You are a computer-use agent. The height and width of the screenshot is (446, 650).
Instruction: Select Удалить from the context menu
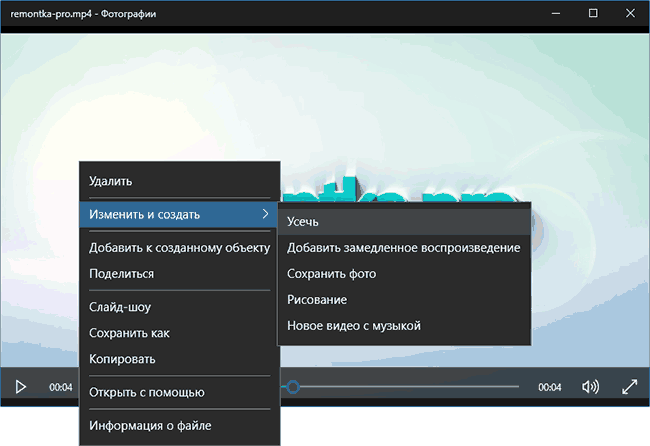110,181
